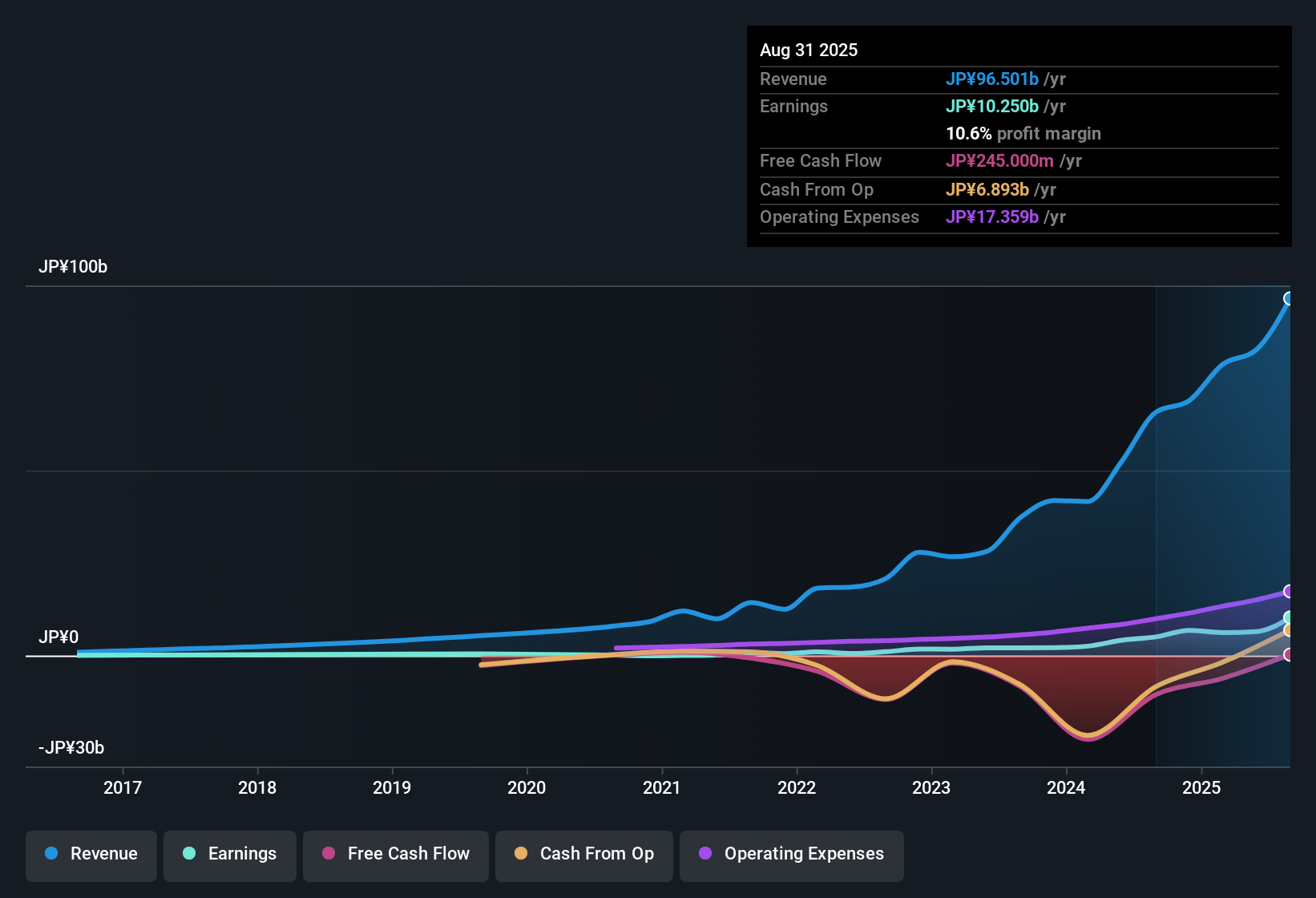Open the JP¥96.501b Revenue value in tooltip

coord(992,79)
